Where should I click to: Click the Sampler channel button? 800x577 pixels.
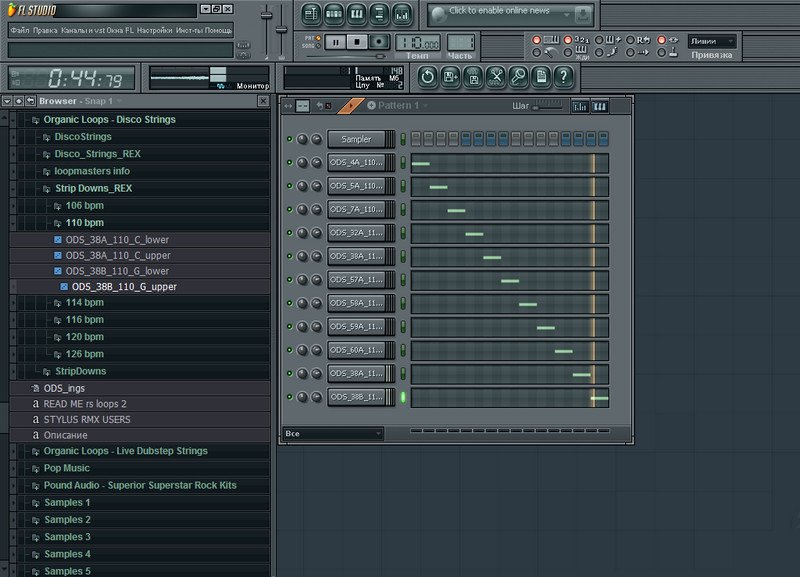356,140
